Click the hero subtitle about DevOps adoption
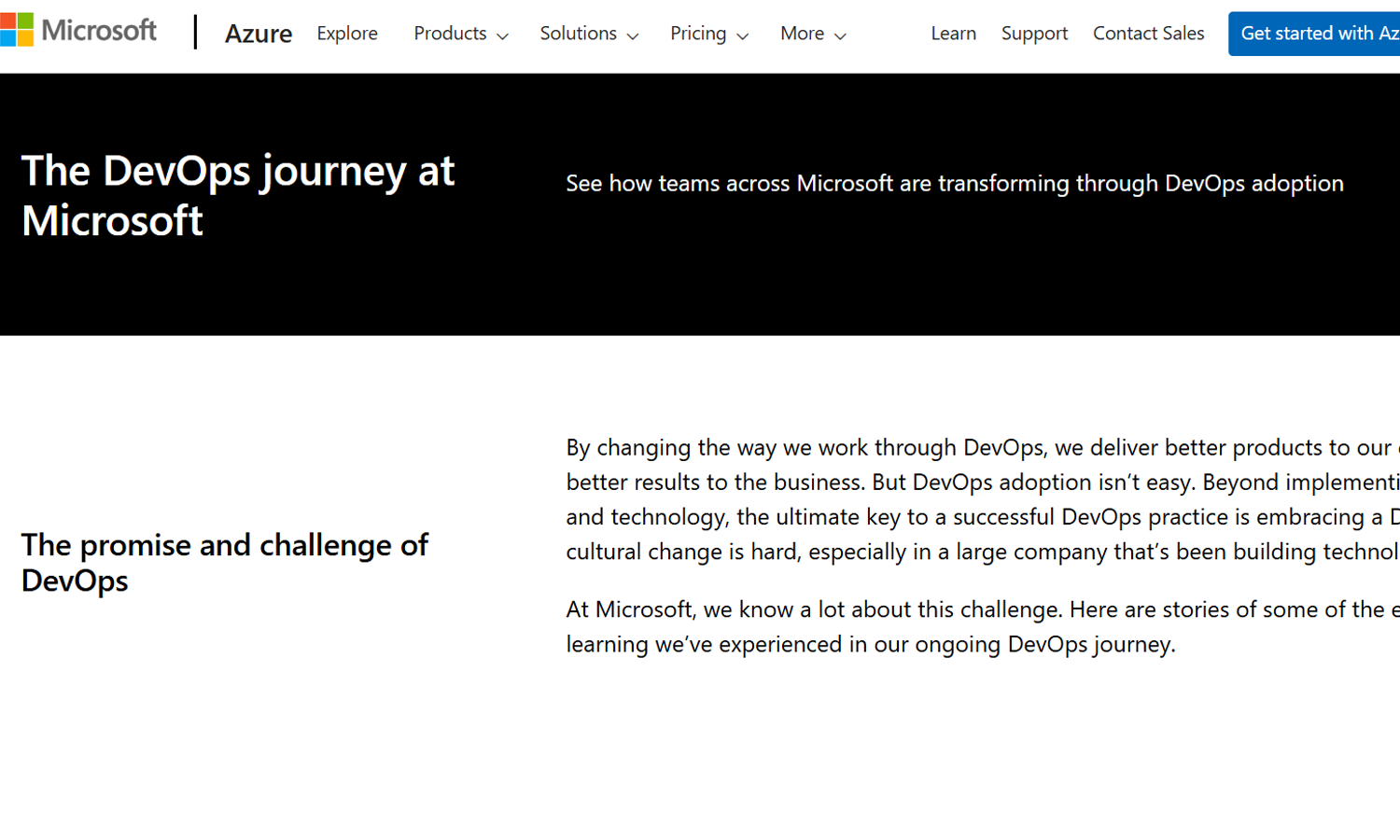This screenshot has width=1400, height=840. tap(954, 184)
